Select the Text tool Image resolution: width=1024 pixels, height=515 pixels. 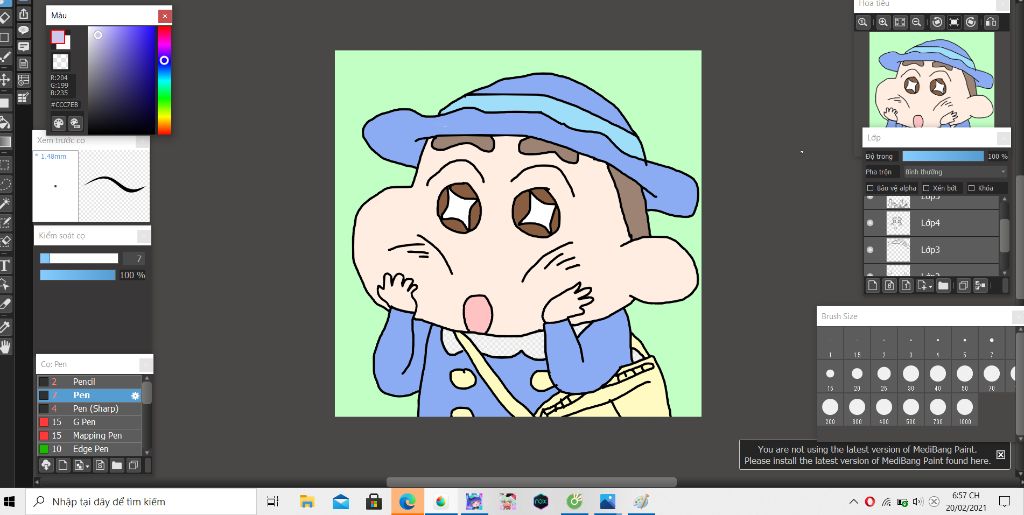pyautogui.click(x=5, y=265)
